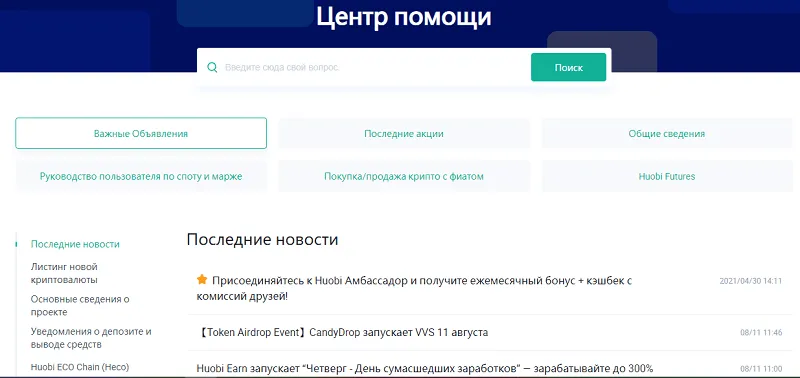The image size is (800, 378).
Task: Open Руководство пользователя по споту и марже
Action: pos(141,177)
